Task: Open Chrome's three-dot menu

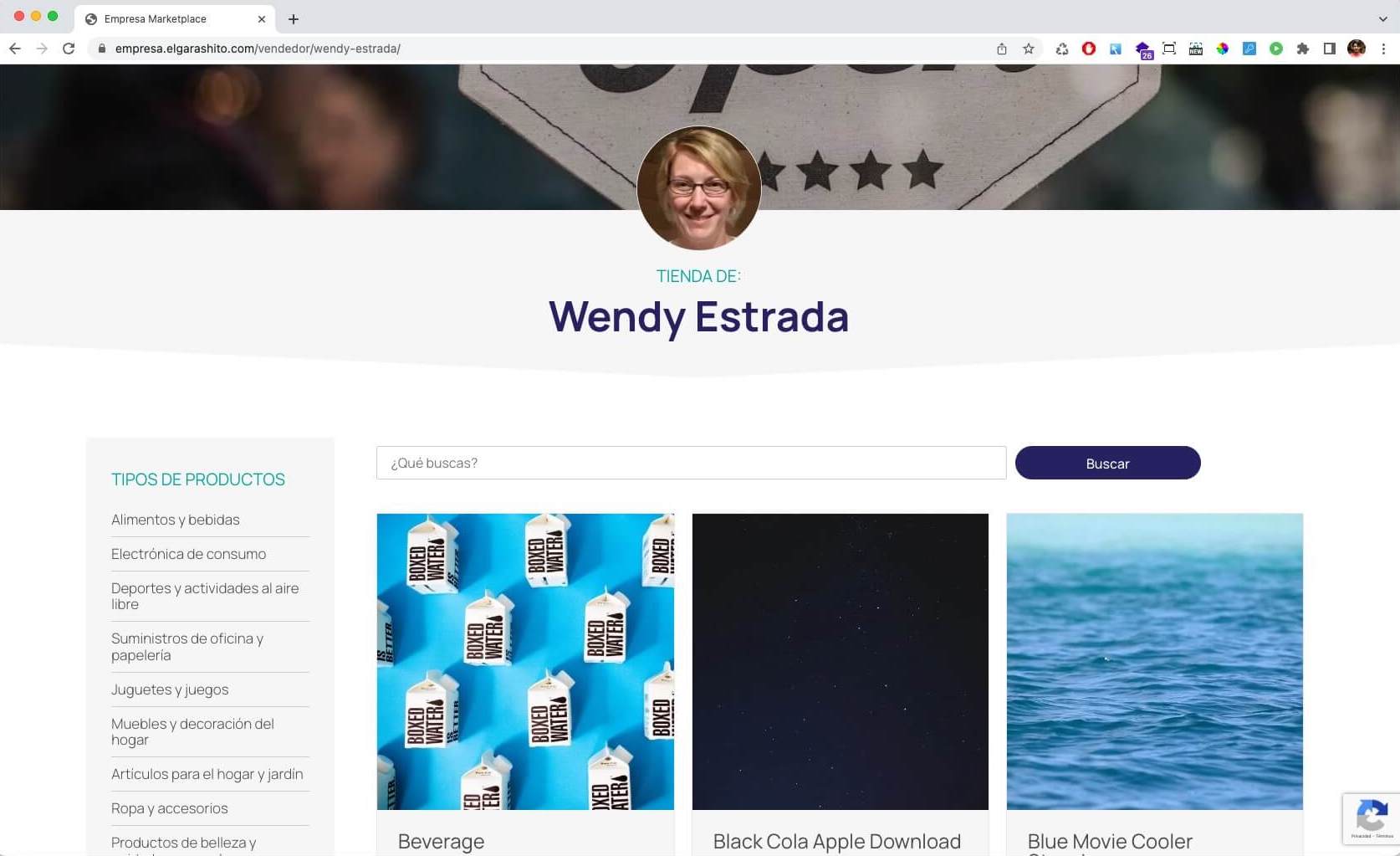Action: pos(1383,49)
